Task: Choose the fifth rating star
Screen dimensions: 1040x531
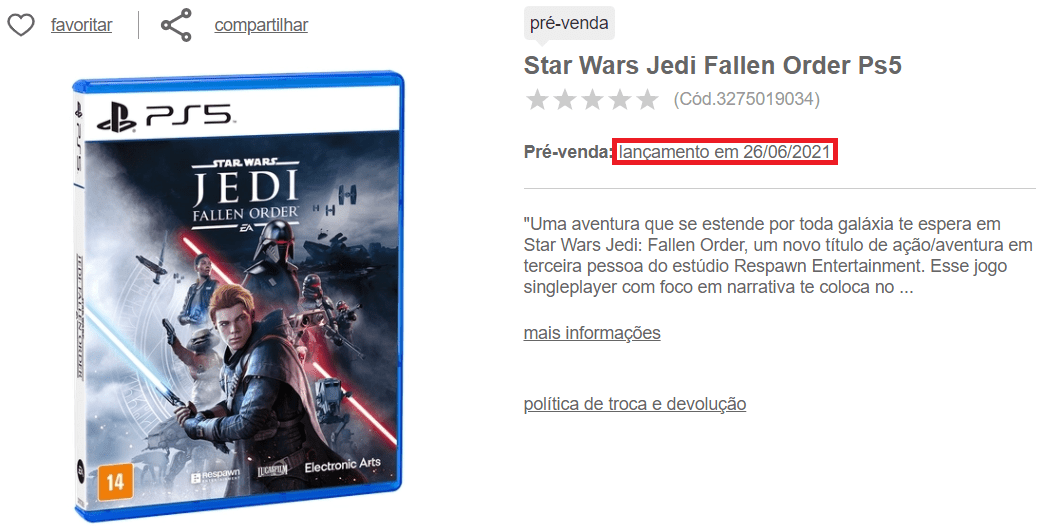Action: coord(647,100)
